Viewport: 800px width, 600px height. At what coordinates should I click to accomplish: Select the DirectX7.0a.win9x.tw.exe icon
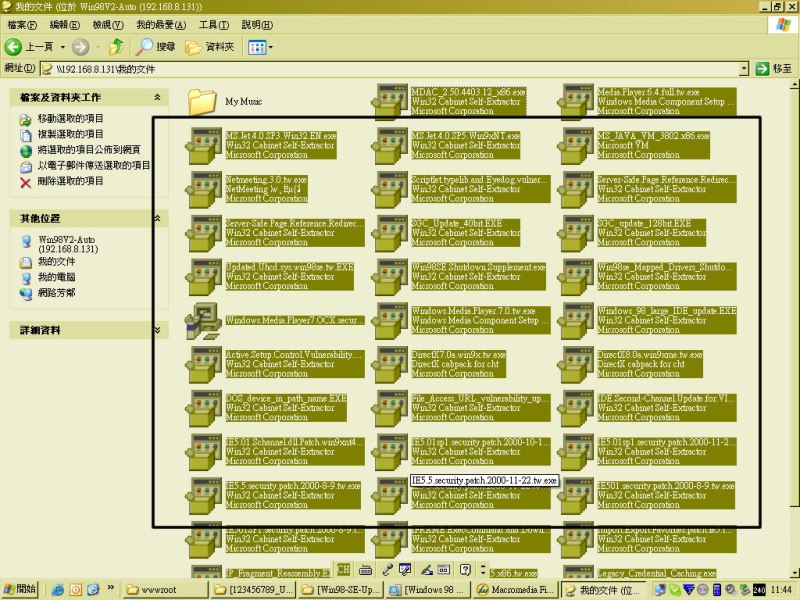point(391,364)
